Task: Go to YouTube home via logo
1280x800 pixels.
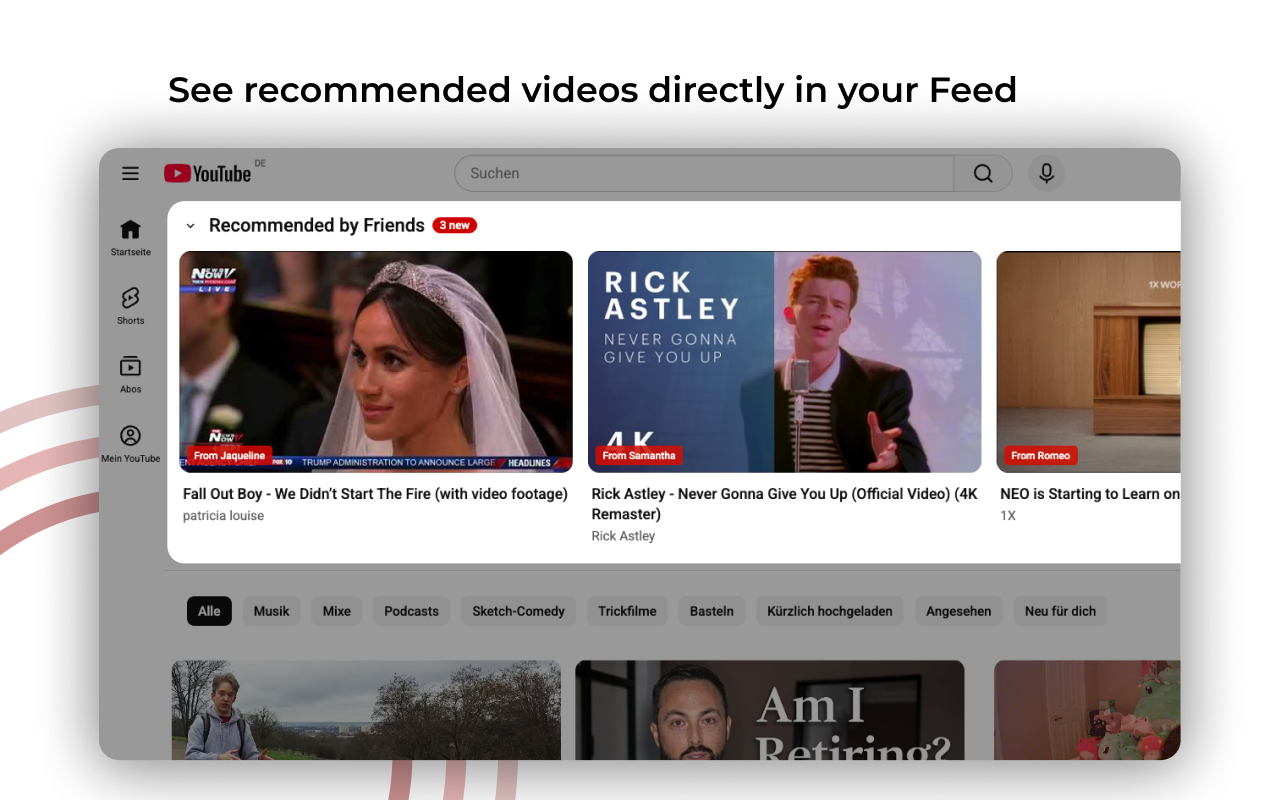Action: click(x=208, y=173)
